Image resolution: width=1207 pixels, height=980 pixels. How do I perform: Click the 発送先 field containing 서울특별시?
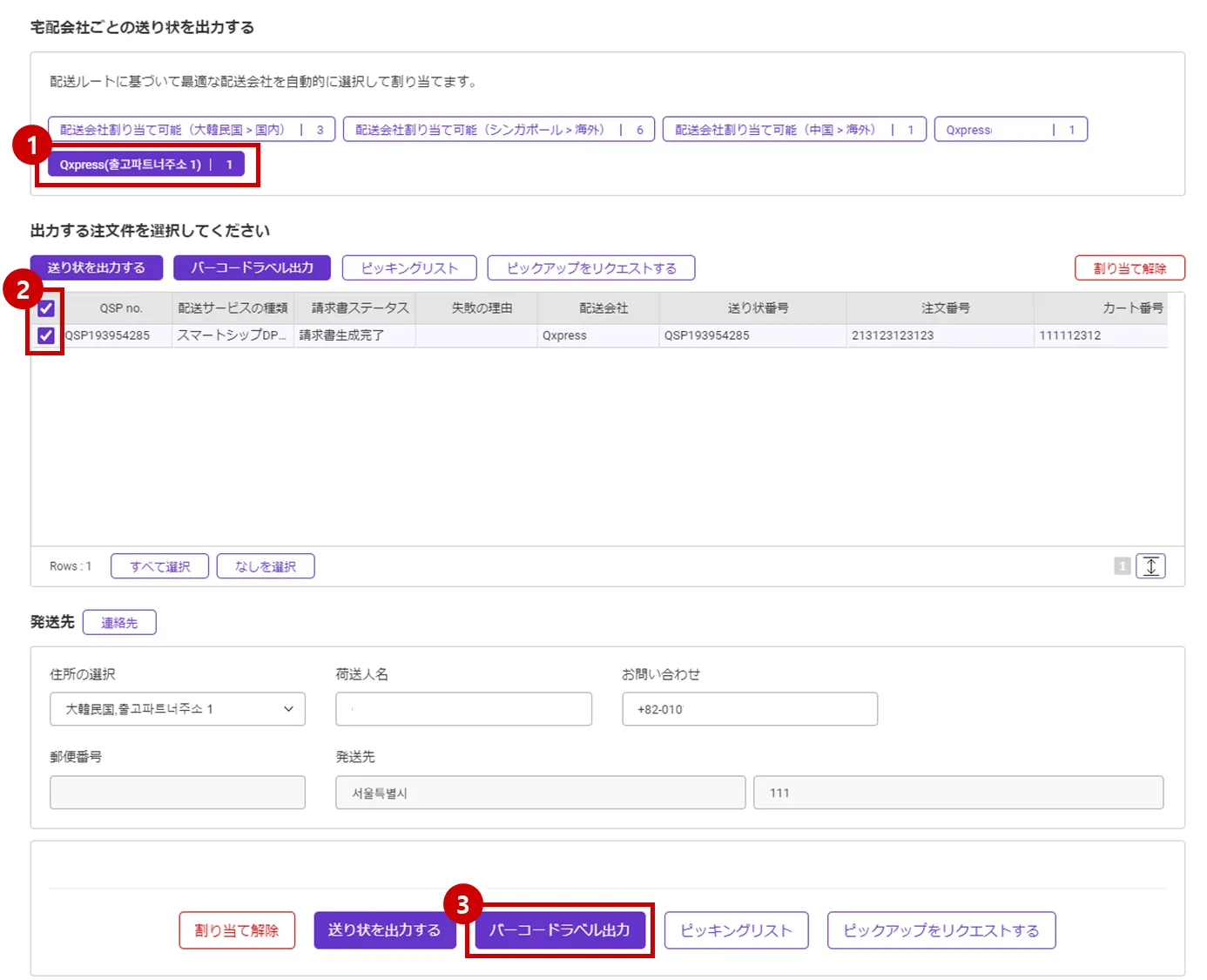[541, 793]
